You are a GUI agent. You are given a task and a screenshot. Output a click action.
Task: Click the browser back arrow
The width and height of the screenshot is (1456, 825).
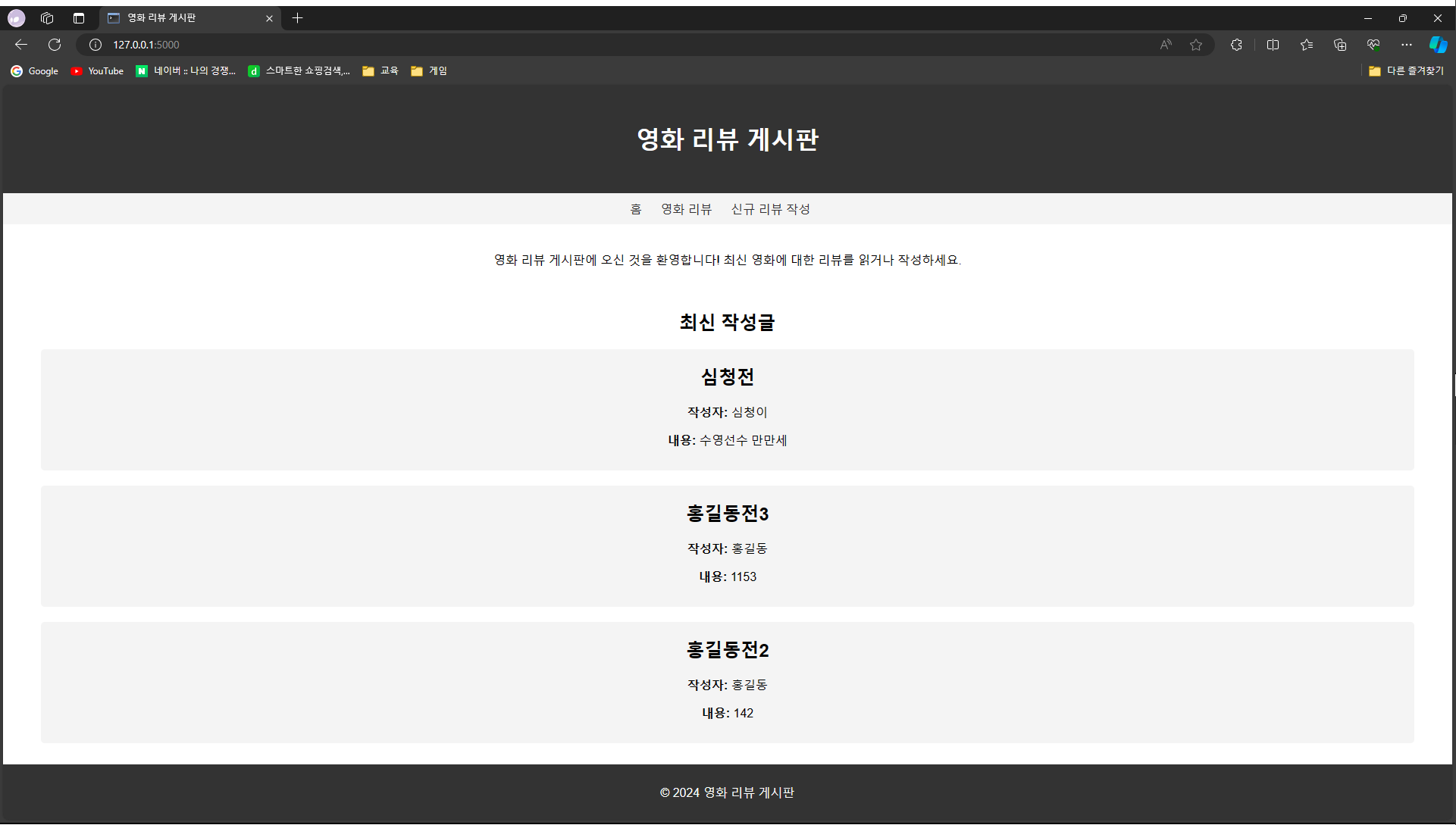point(21,45)
